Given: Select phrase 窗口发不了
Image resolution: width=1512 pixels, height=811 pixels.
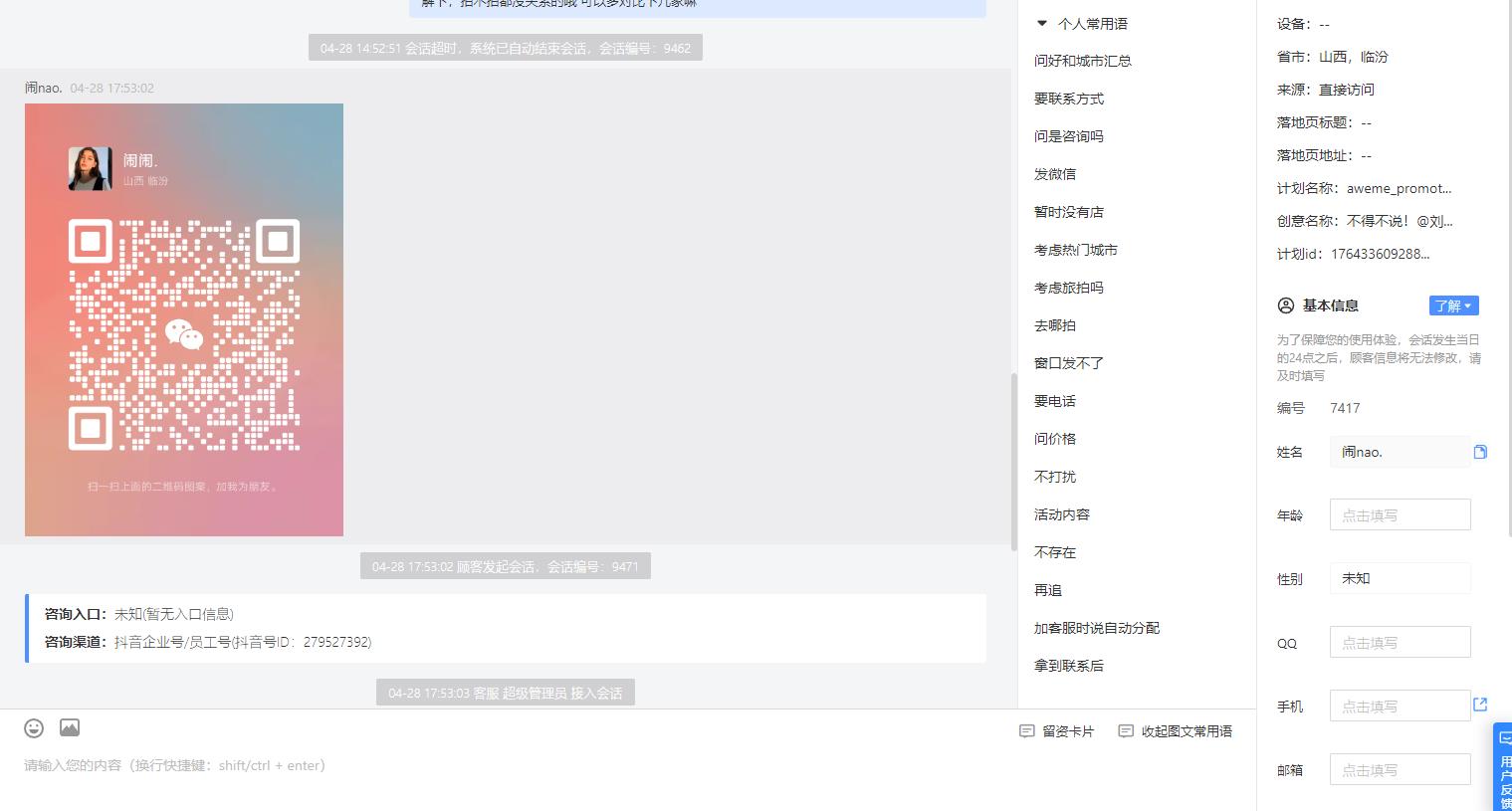Looking at the screenshot, I should click(1069, 363).
